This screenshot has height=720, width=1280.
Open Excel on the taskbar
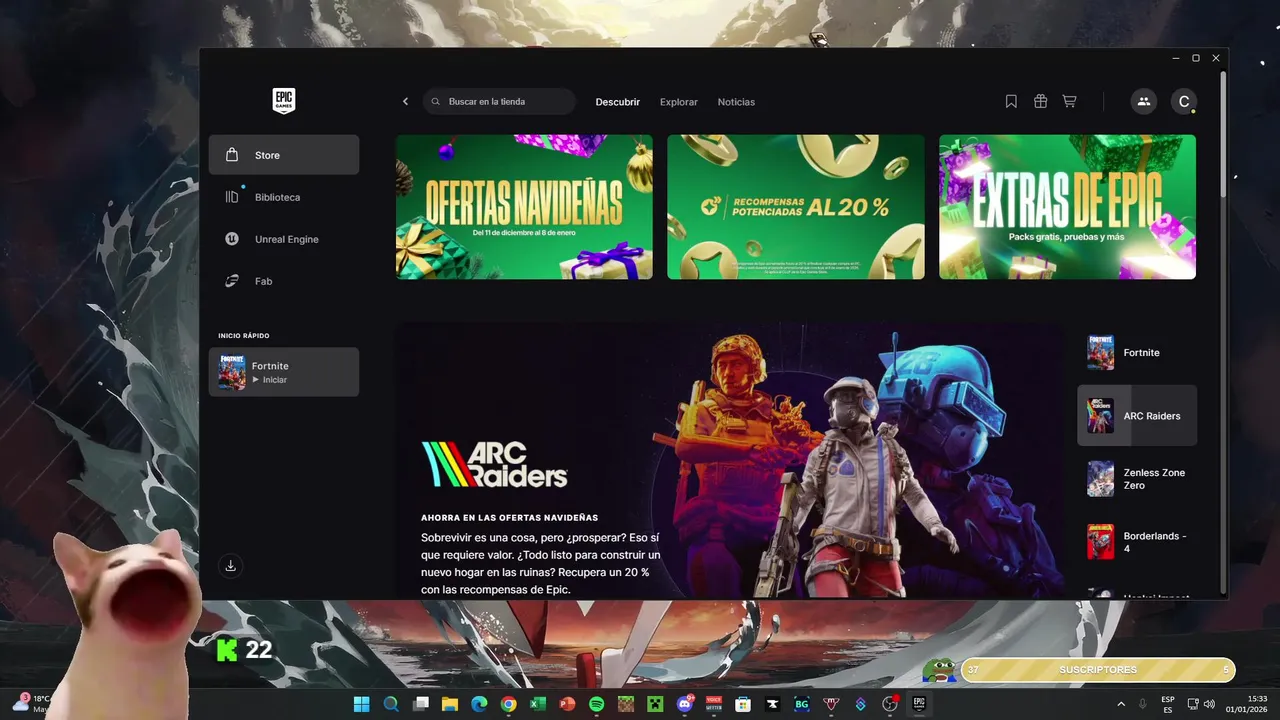pyautogui.click(x=538, y=704)
